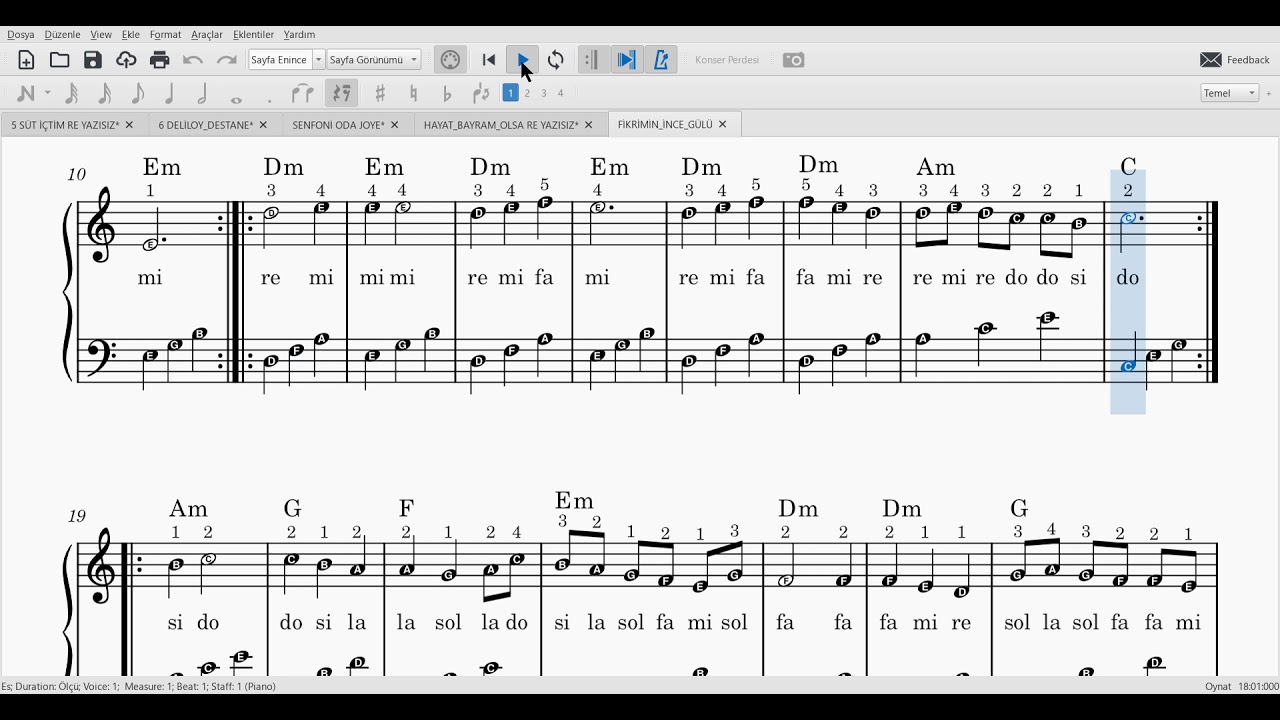The width and height of the screenshot is (1280, 720).
Task: Select the whole note duration
Action: [236, 99]
